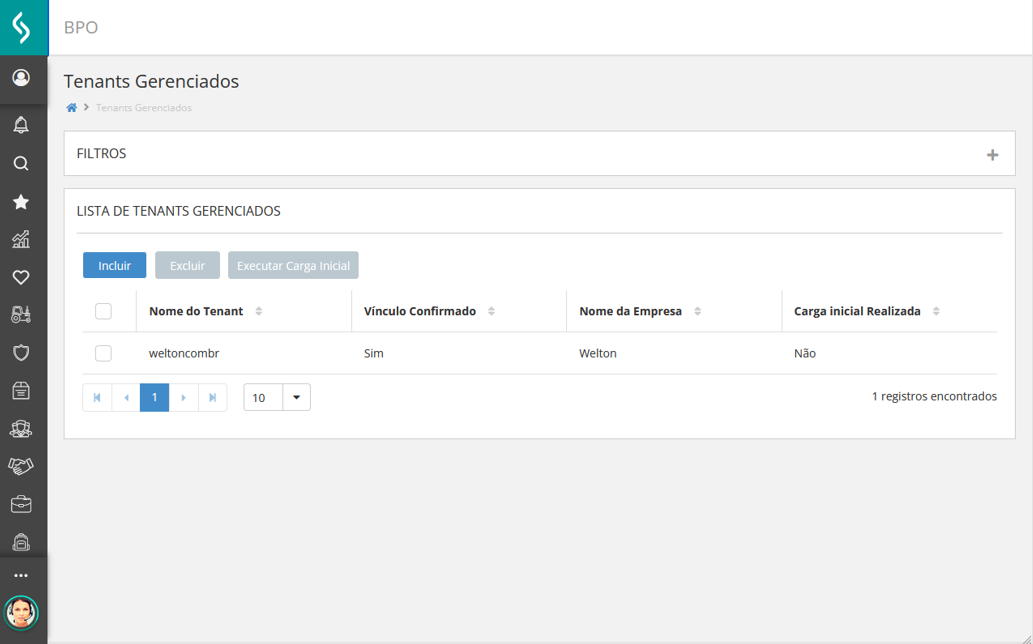Sort by Nome do Tenant column
Screen dimensions: 1033x644
pyautogui.click(x=259, y=312)
